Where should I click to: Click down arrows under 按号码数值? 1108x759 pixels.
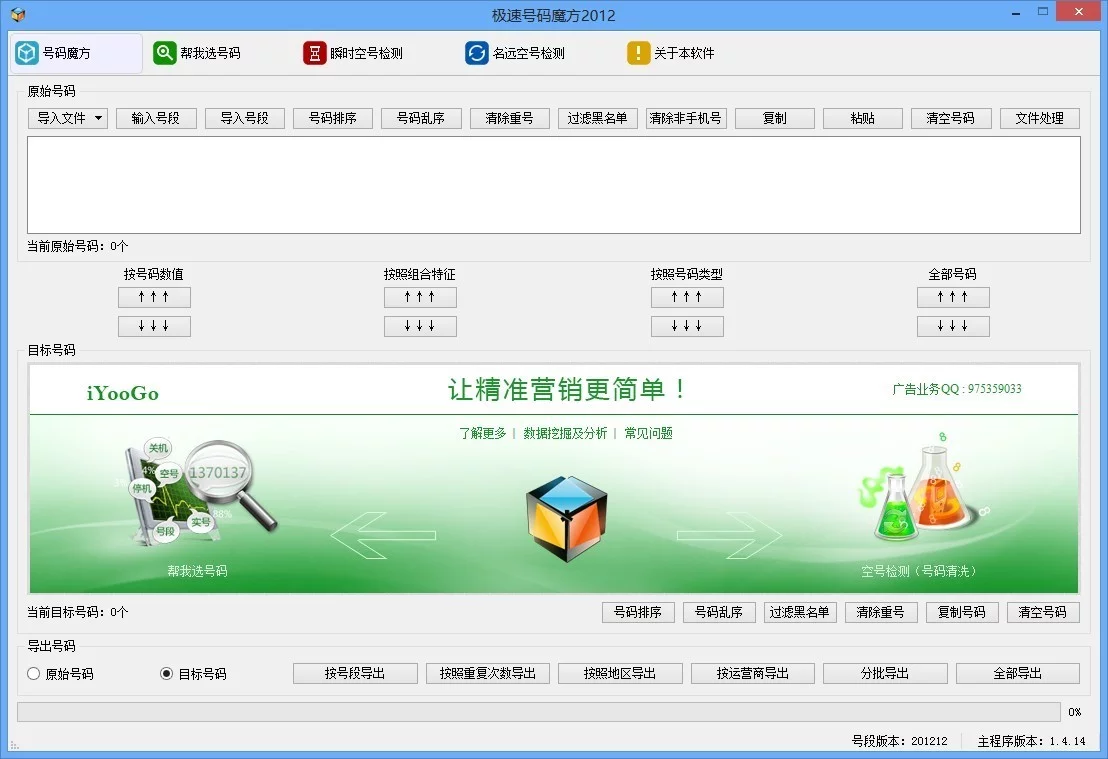(154, 326)
